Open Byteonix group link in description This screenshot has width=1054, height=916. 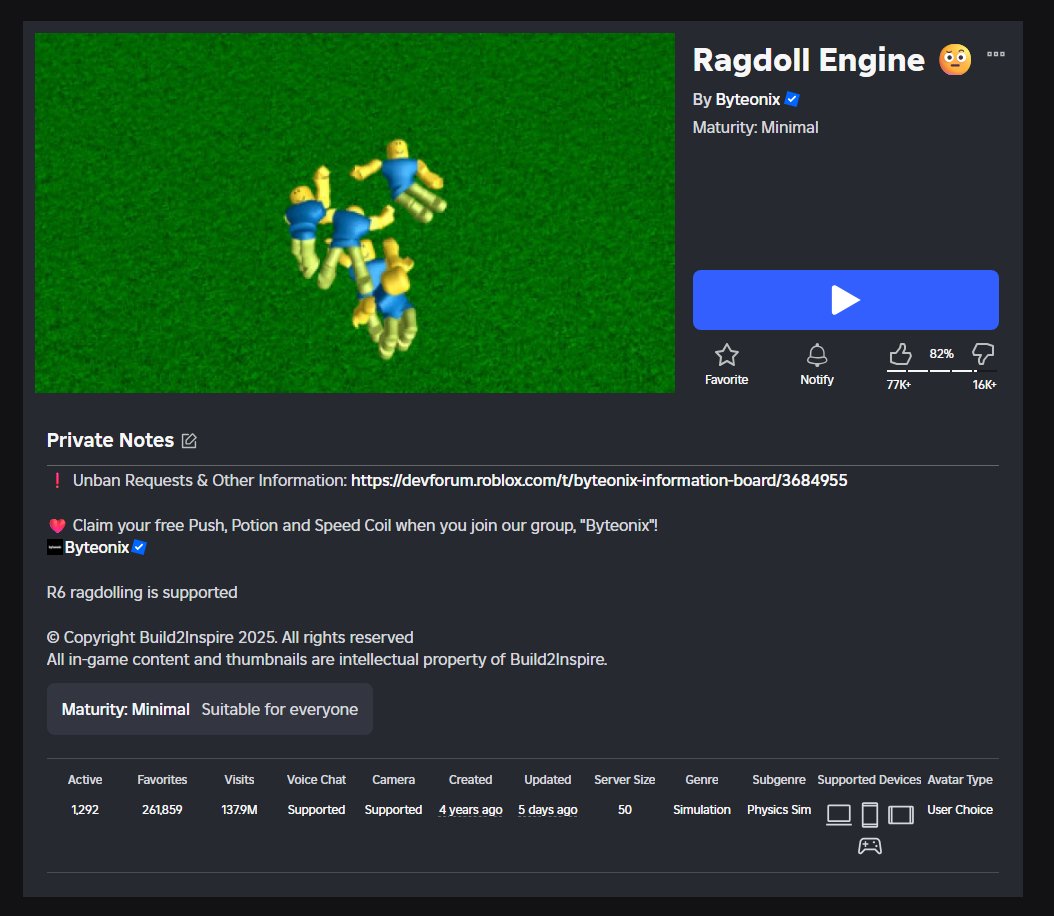pos(96,548)
